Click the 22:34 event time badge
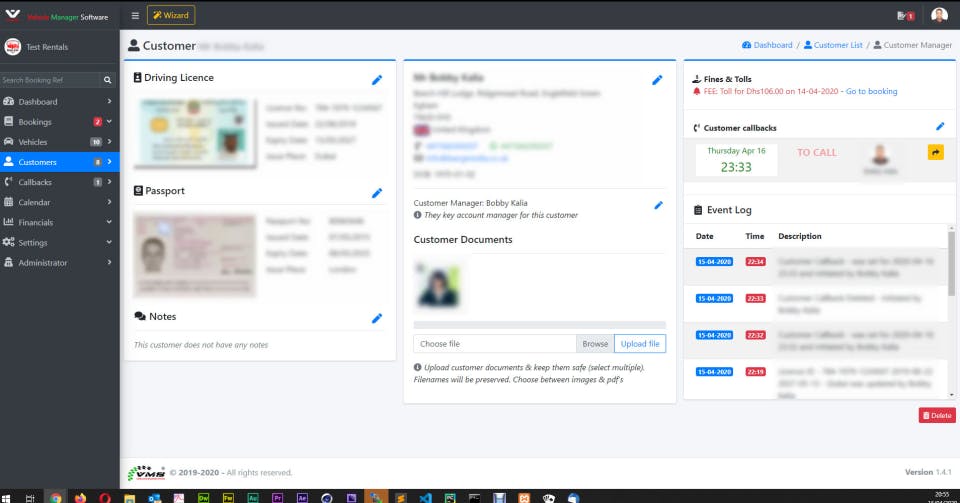The height and width of the screenshot is (503, 960). (x=755, y=262)
